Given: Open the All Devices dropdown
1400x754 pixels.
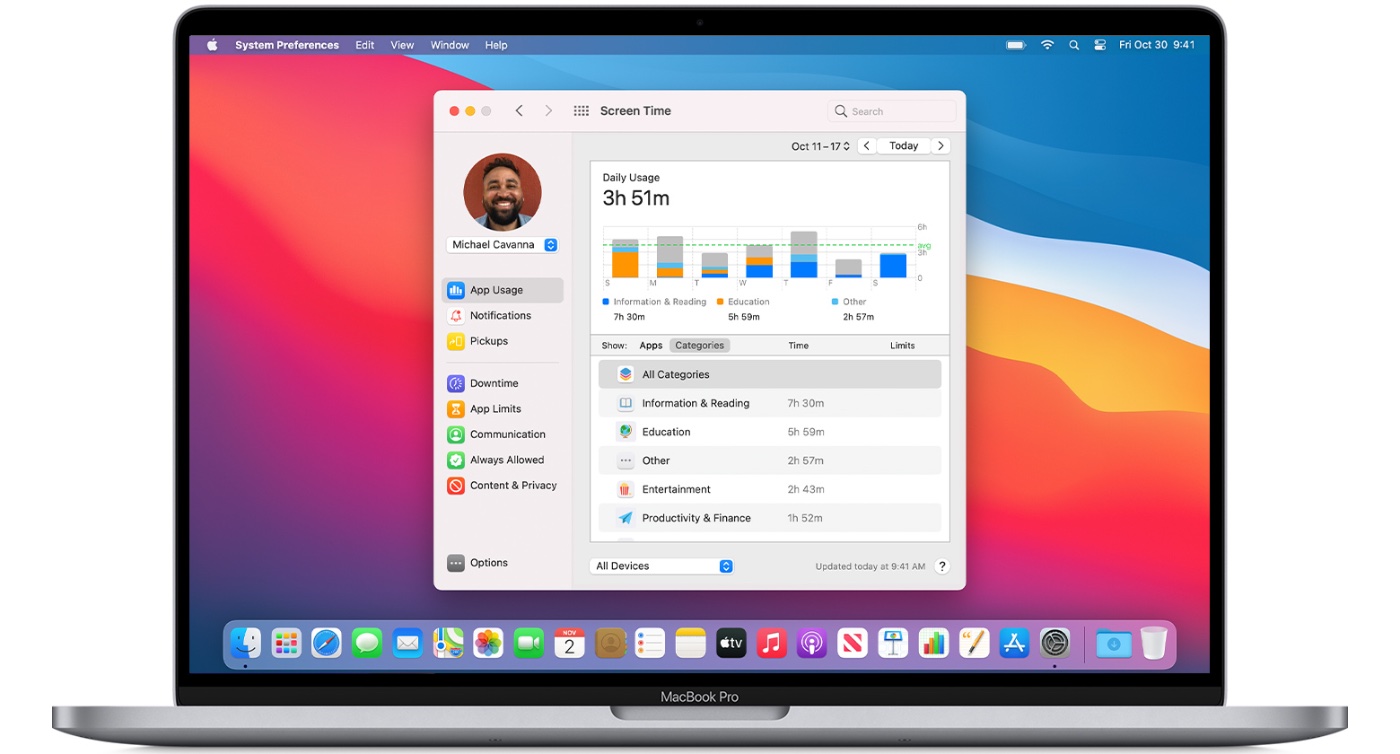Looking at the screenshot, I should 661,565.
